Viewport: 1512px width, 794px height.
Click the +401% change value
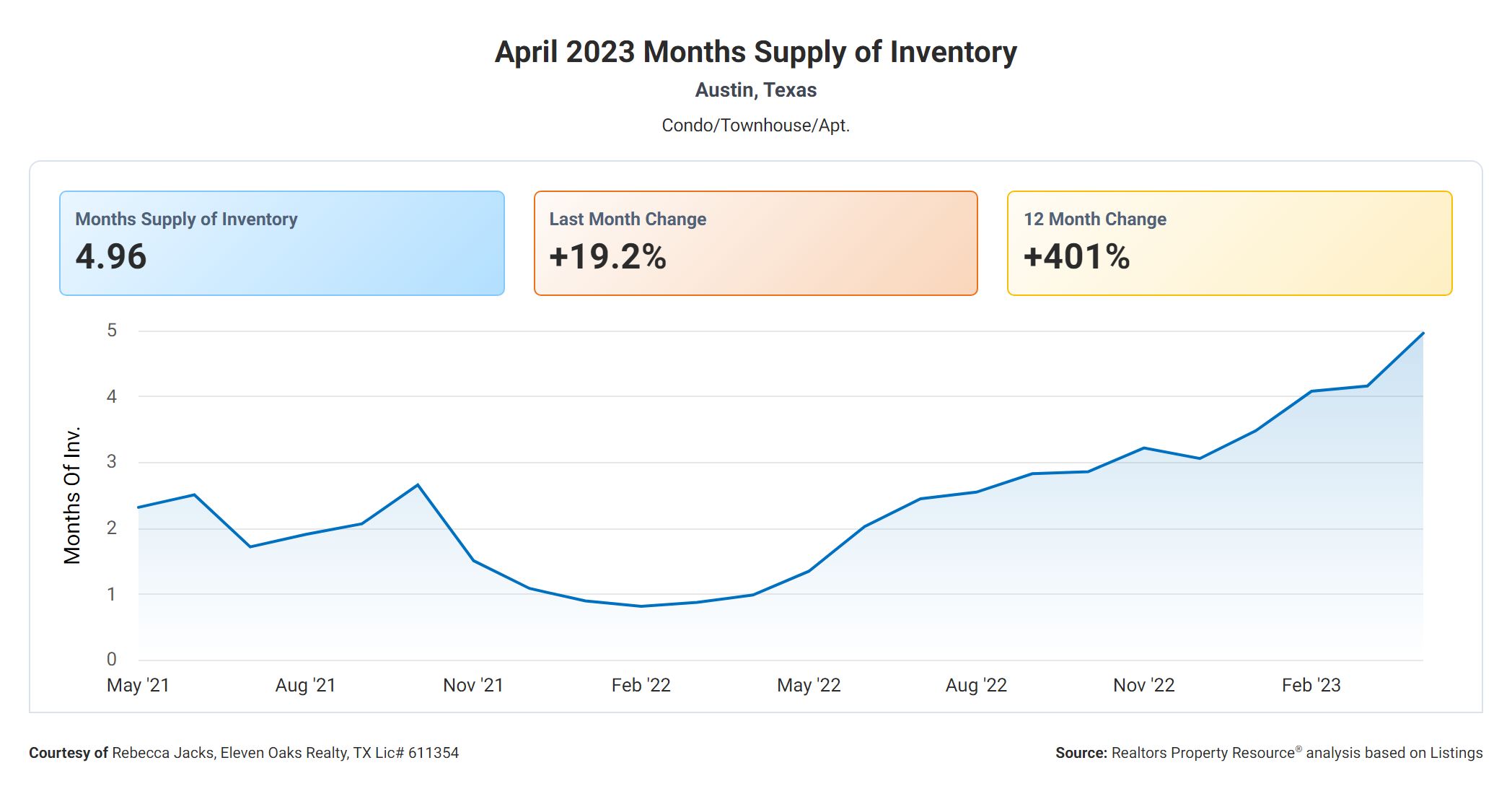(1076, 257)
